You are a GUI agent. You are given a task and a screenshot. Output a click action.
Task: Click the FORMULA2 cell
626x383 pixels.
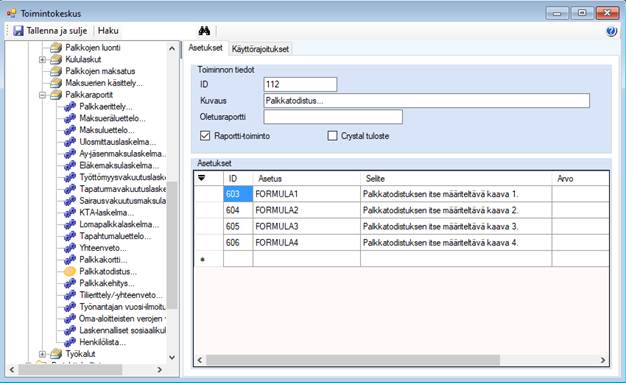[x=307, y=210]
